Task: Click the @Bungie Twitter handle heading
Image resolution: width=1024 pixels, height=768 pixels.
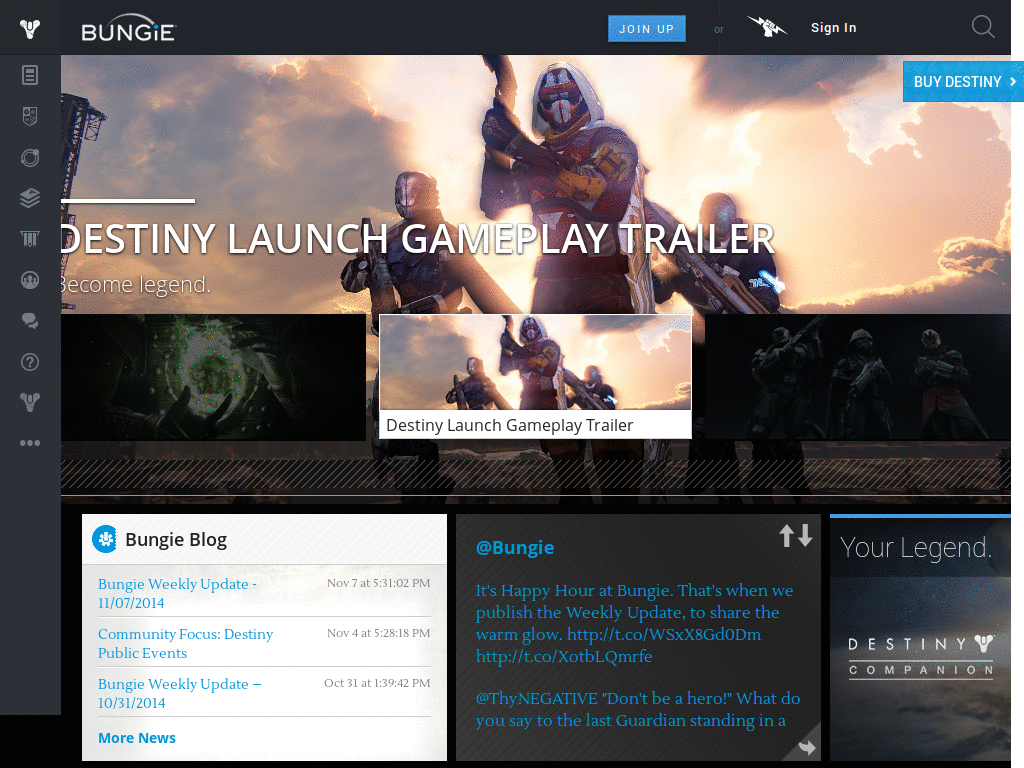Action: 515,547
